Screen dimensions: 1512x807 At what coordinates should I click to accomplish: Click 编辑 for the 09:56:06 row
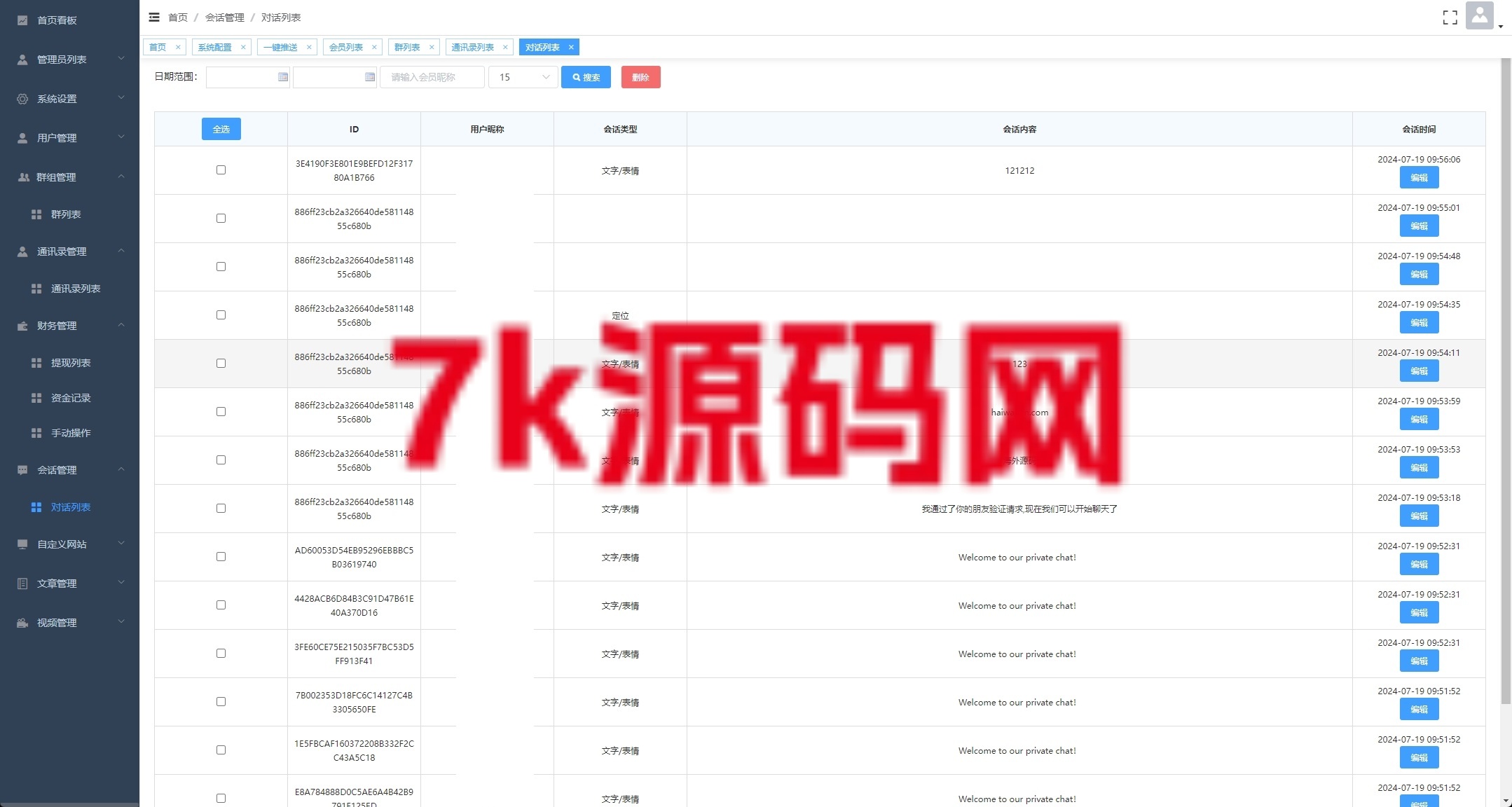click(x=1419, y=178)
